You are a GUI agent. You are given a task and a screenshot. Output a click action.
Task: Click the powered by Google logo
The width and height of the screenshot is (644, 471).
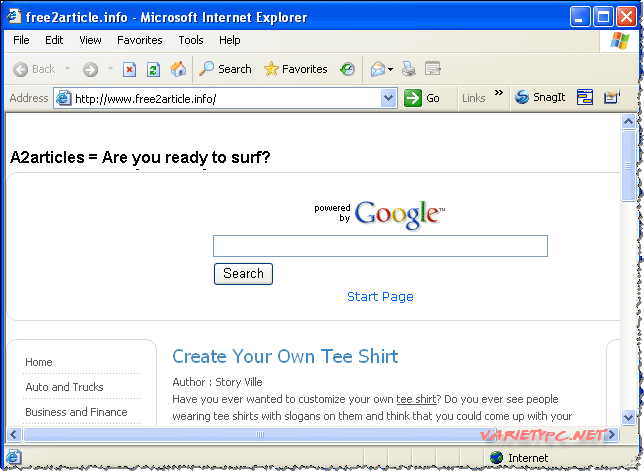pyautogui.click(x=380, y=214)
